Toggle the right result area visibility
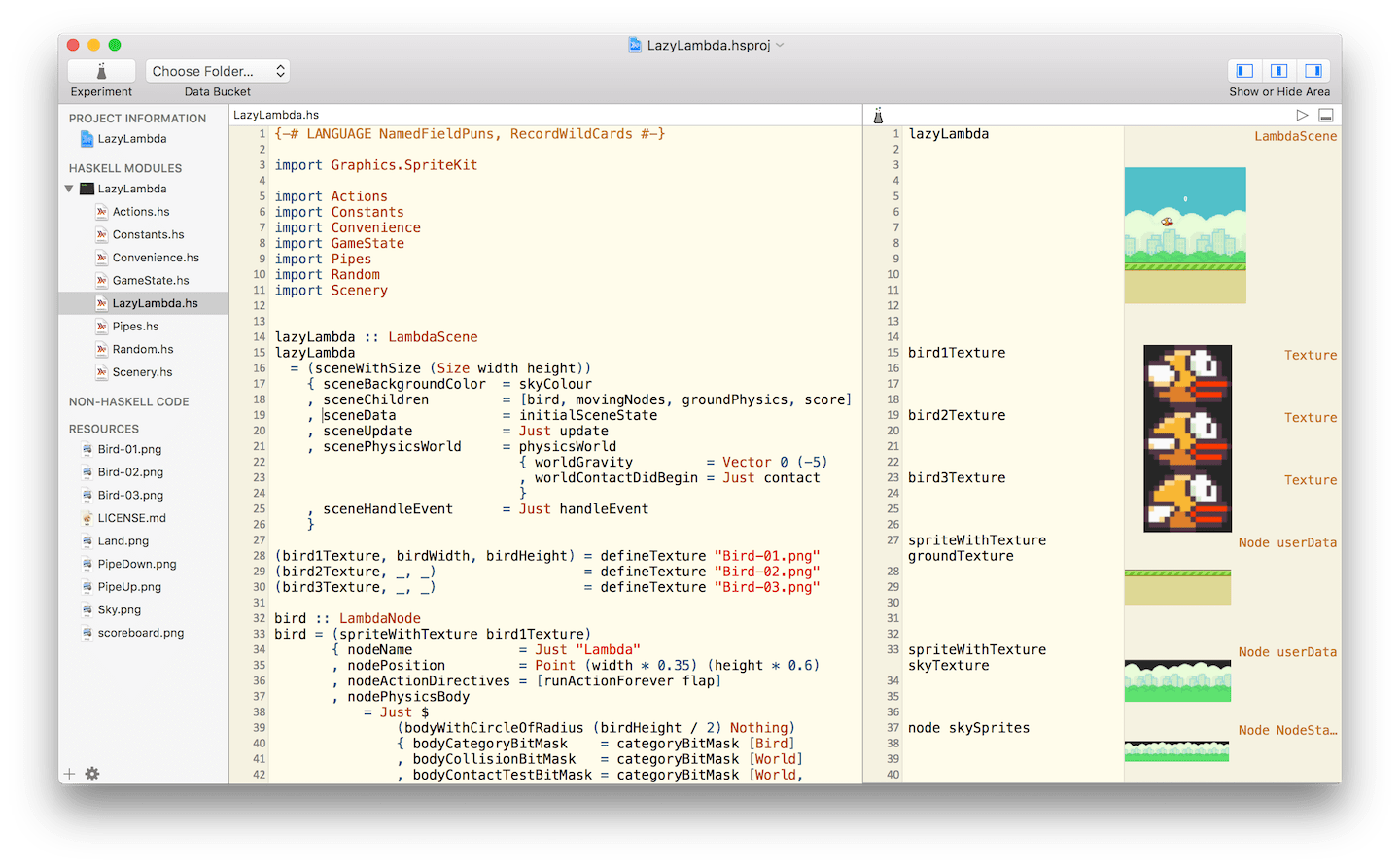 coord(1312,70)
